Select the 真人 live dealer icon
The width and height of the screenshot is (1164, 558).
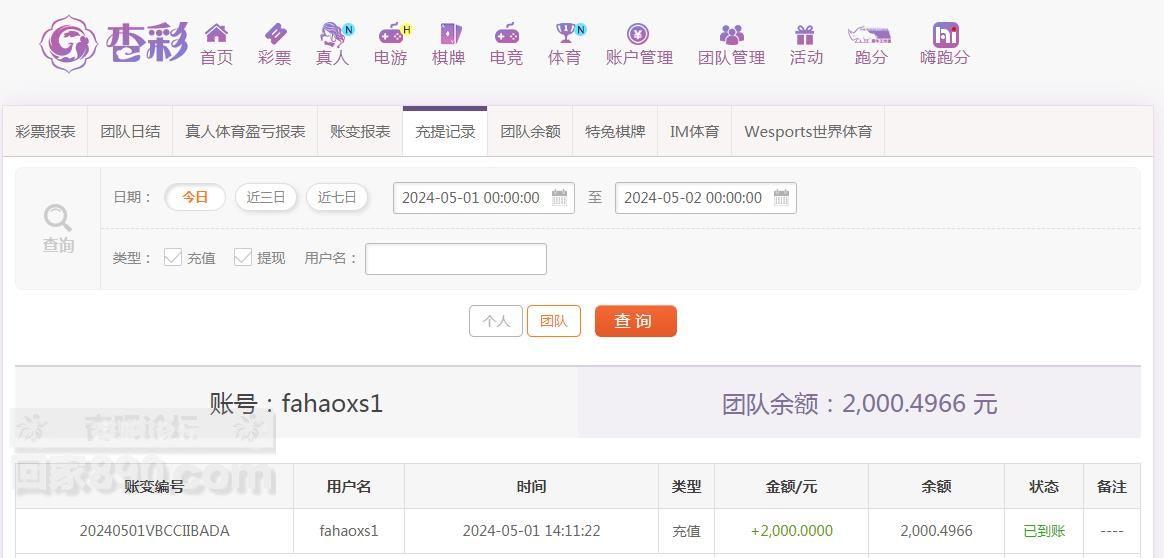click(332, 33)
